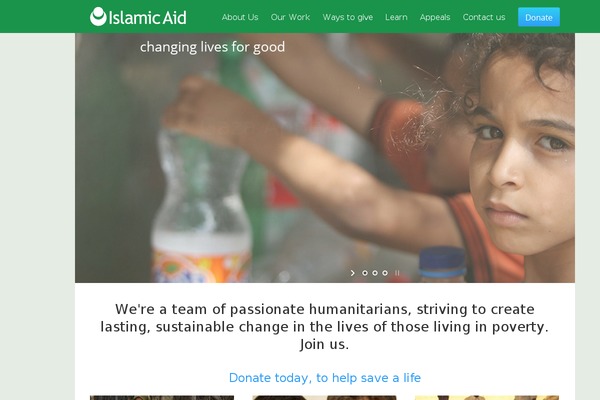
Task: Open the rightmost appeal thumbnail below the donate link
Action: point(487,398)
